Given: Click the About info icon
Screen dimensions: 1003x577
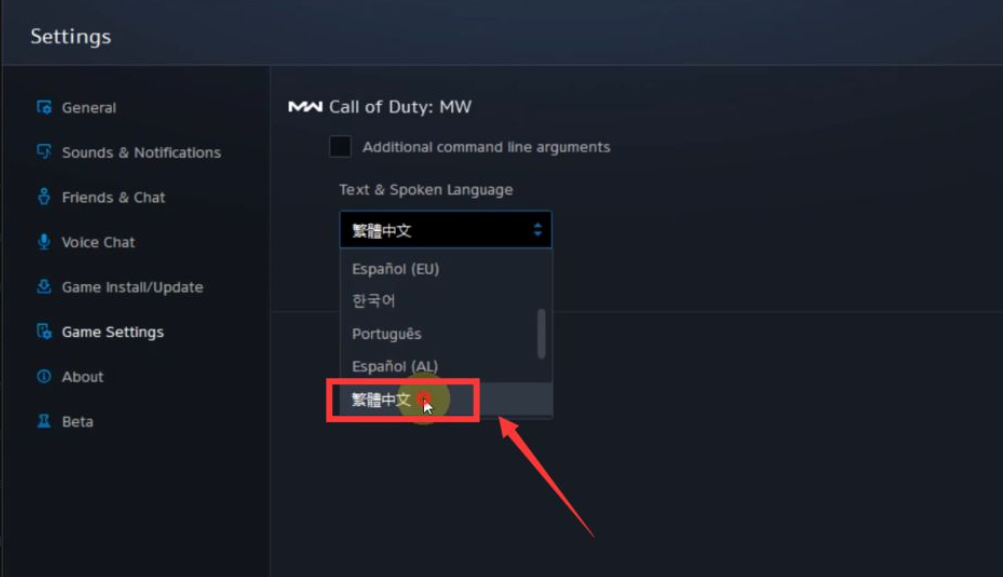Looking at the screenshot, I should pyautogui.click(x=43, y=376).
